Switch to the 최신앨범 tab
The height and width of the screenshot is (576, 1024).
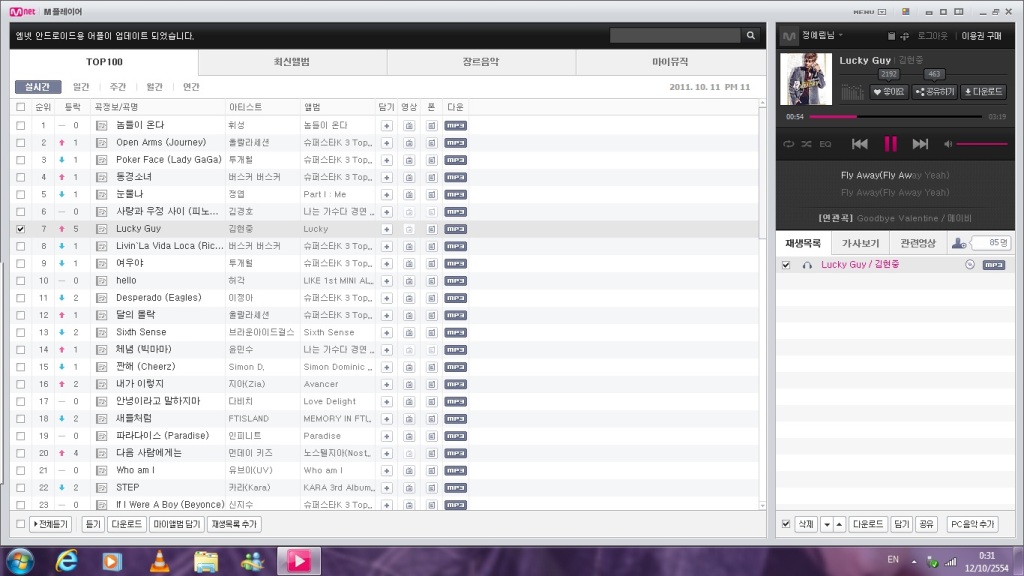pyautogui.click(x=292, y=62)
